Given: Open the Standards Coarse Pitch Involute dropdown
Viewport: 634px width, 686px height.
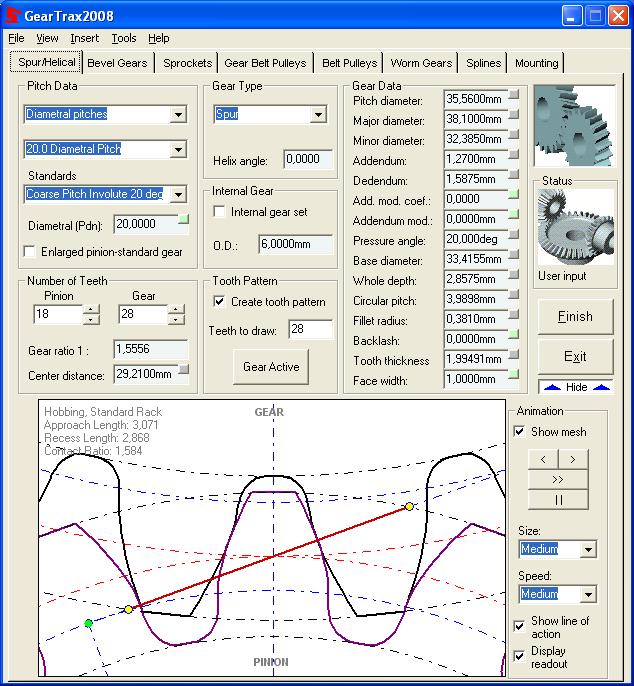Looking at the screenshot, I should (x=178, y=194).
